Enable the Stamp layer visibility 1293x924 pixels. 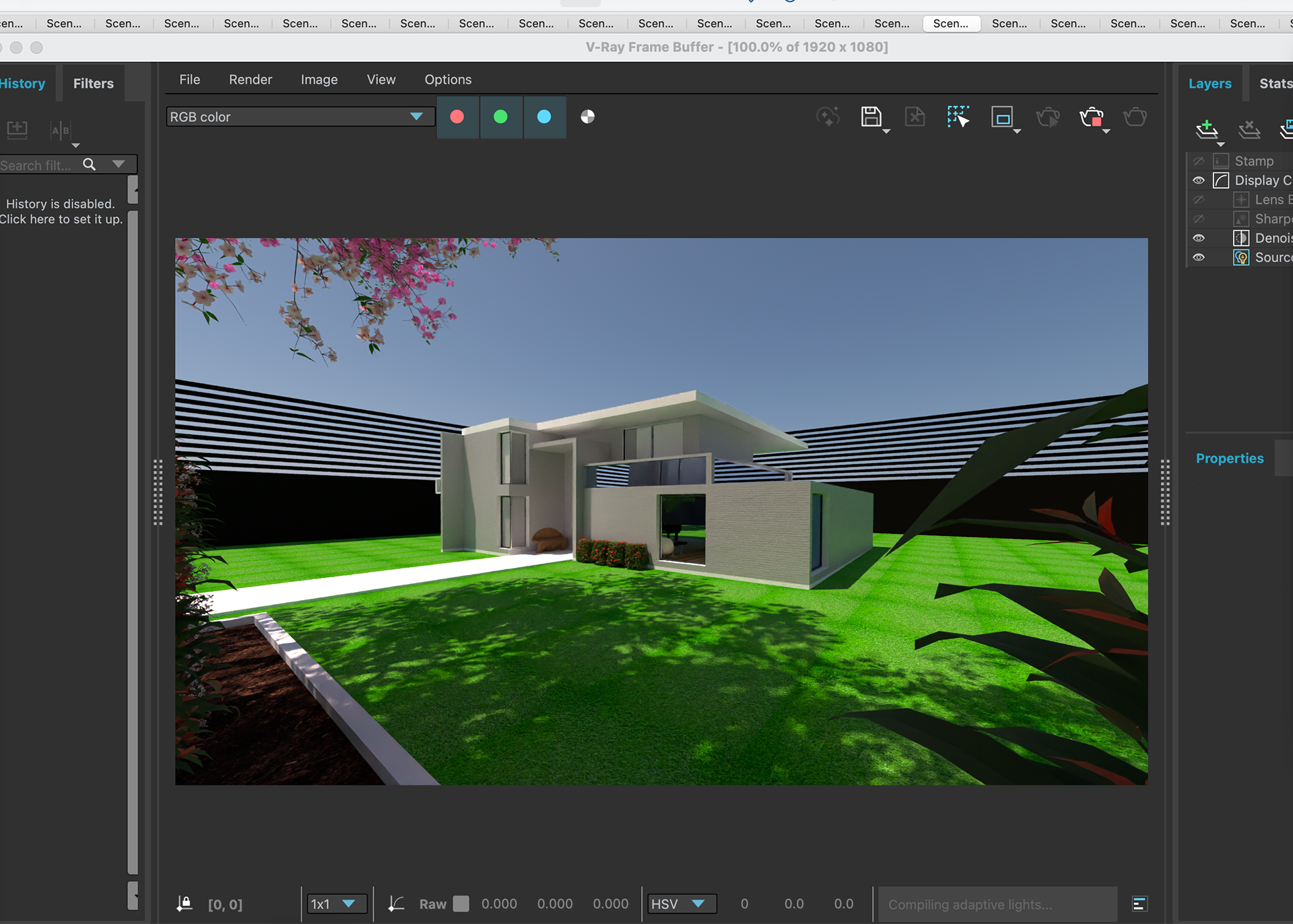click(x=1199, y=162)
